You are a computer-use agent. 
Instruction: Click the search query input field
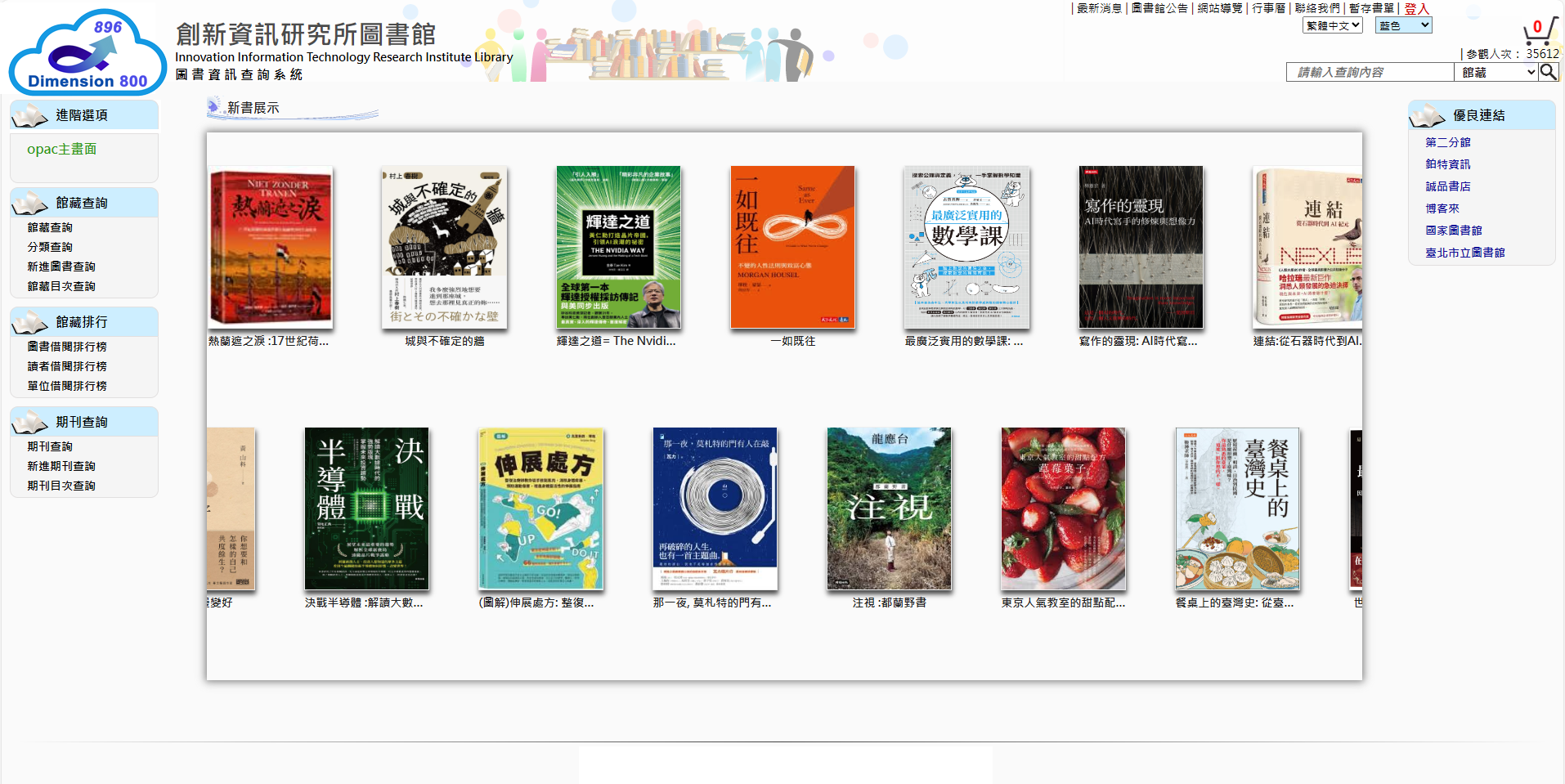pyautogui.click(x=1370, y=72)
